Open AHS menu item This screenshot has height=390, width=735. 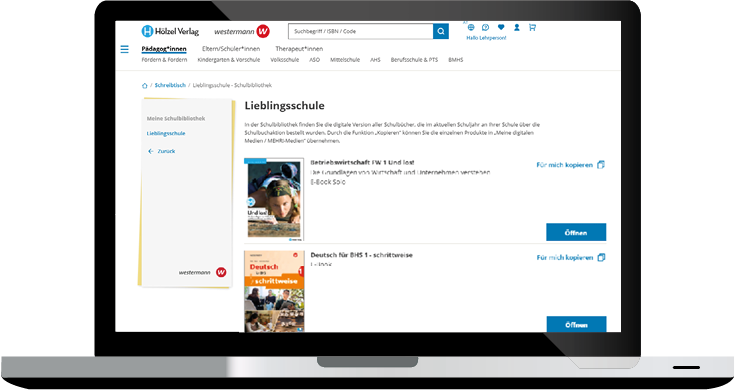(375, 60)
